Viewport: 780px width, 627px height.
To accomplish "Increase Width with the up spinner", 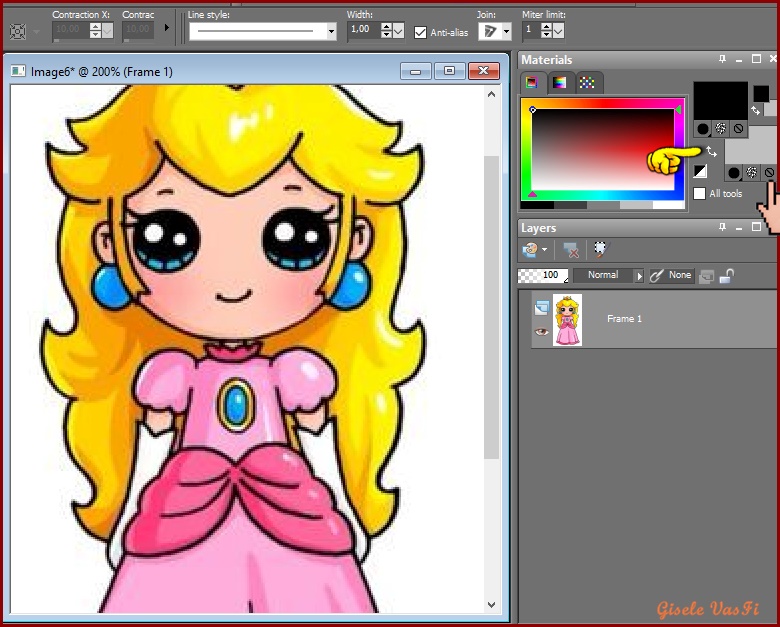I will [x=387, y=26].
